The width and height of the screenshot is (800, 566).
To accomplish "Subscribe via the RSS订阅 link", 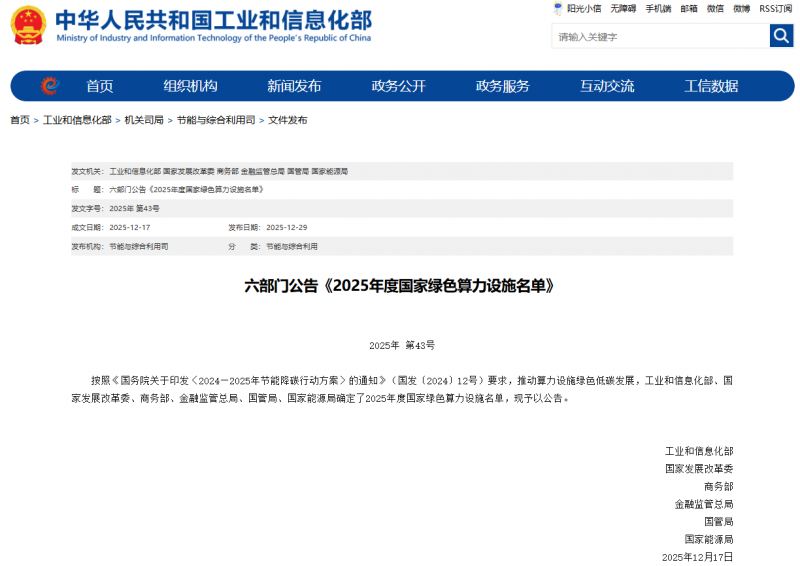I will [x=775, y=9].
